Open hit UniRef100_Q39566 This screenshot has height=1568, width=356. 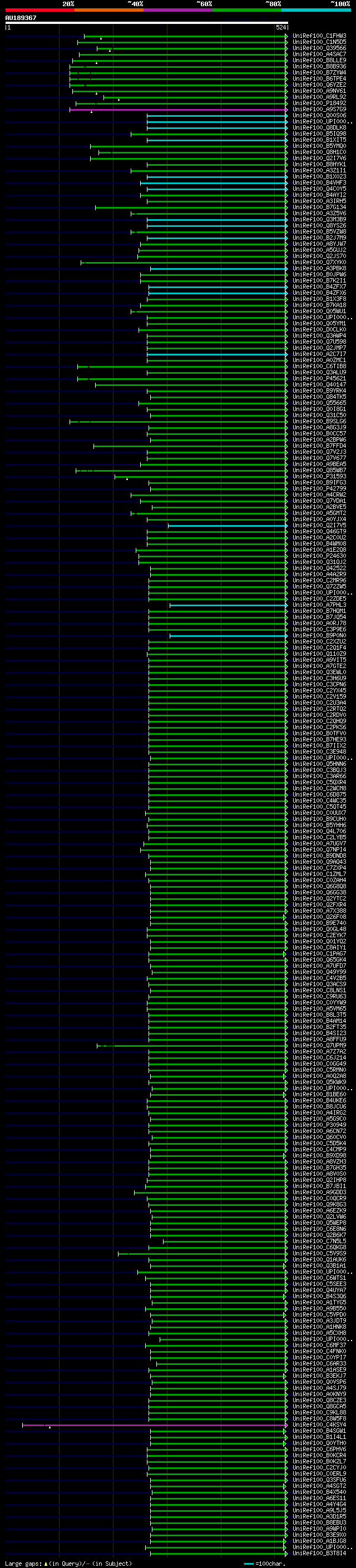[x=319, y=48]
